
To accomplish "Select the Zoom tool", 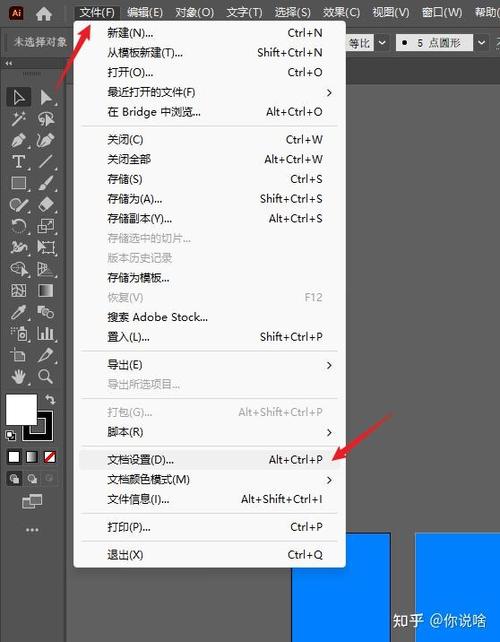I will (x=46, y=376).
